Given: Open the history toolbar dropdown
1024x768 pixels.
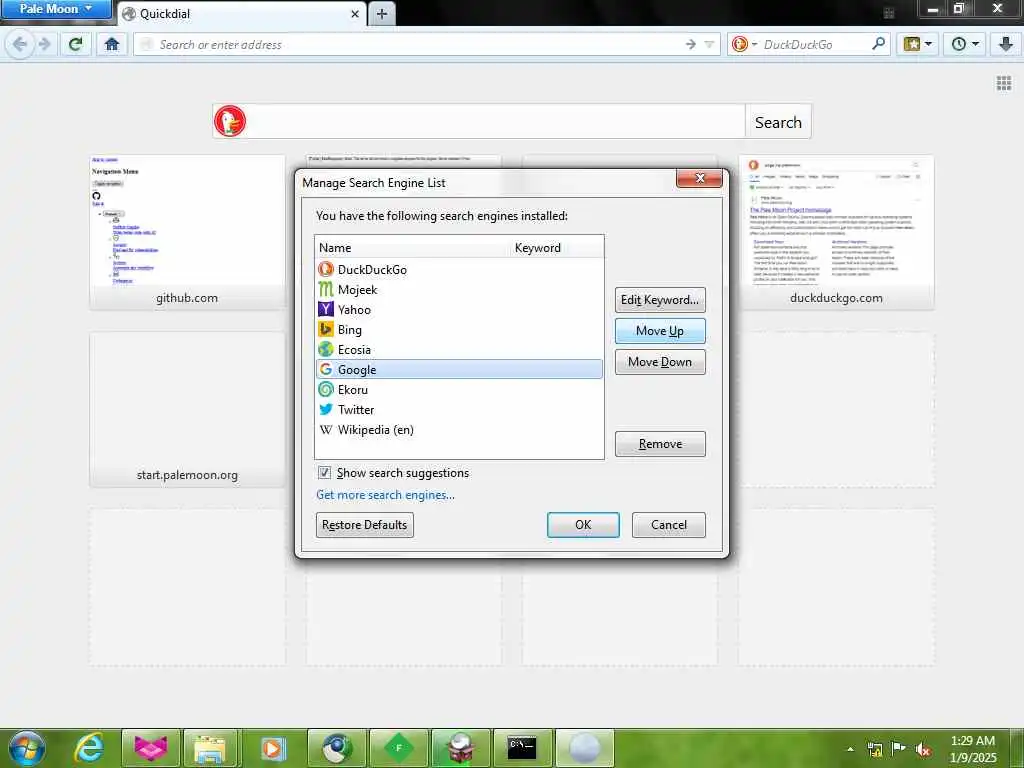Looking at the screenshot, I should click(x=965, y=44).
